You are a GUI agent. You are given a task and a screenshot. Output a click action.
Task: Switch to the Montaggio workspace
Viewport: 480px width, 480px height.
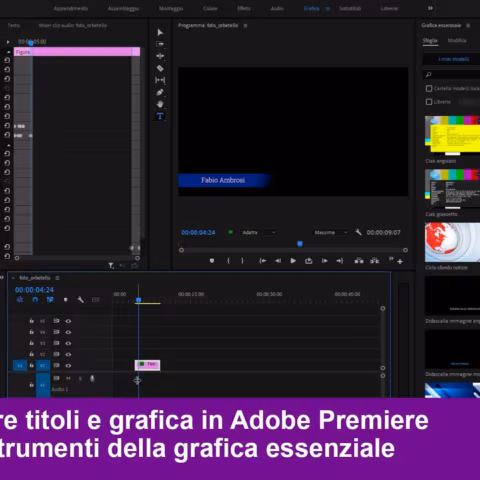[171, 8]
